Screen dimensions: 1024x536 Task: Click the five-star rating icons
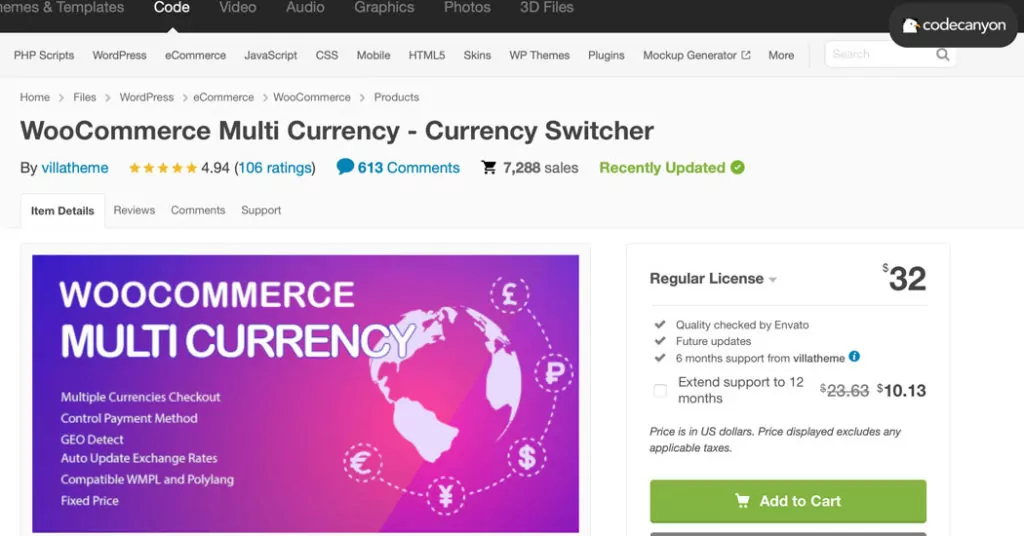pos(163,168)
